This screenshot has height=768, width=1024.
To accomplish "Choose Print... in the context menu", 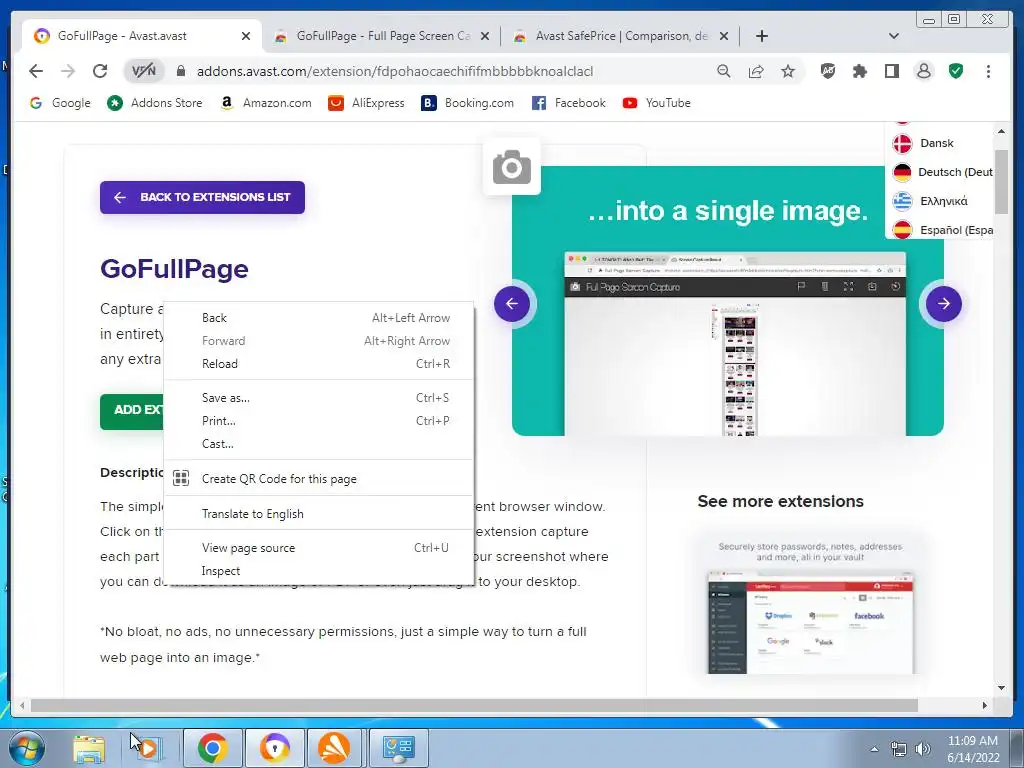I will point(319,421).
